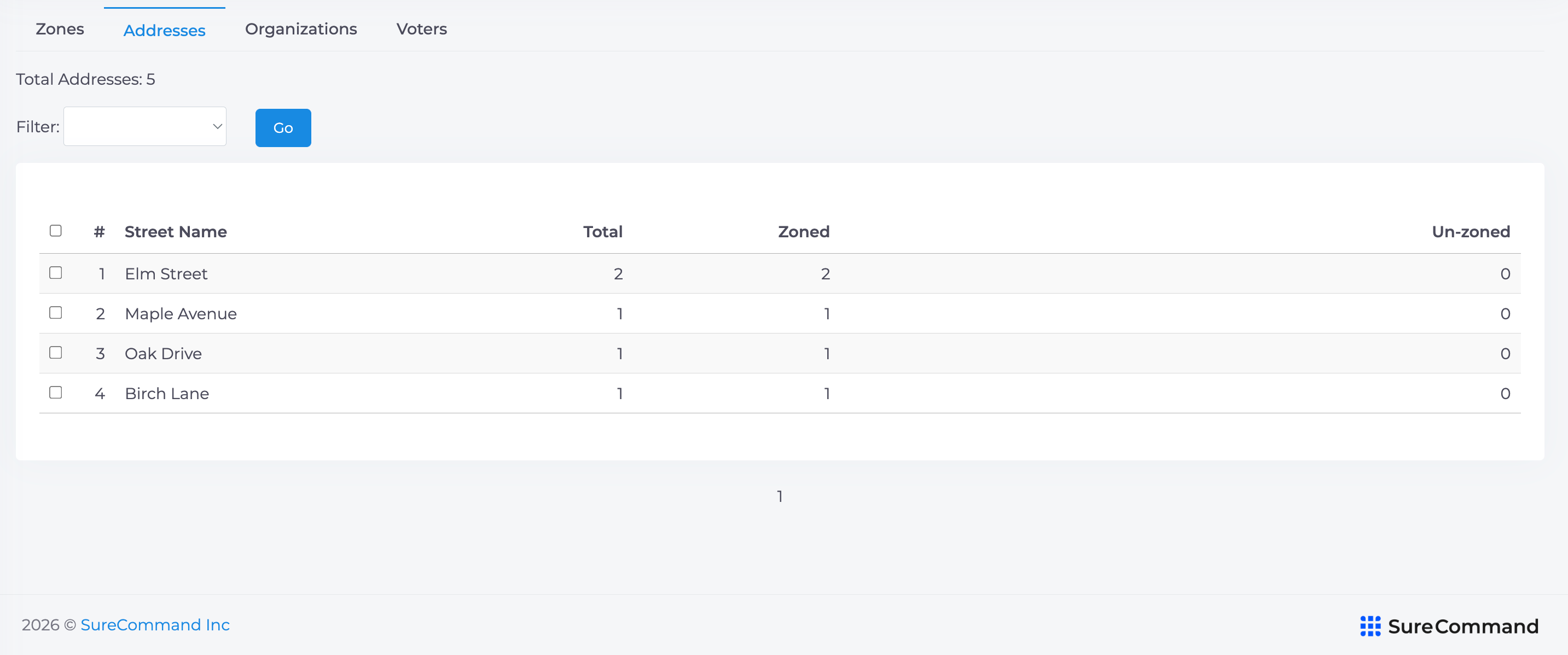Screen dimensions: 1568x655
Task: Switch to the Zones tab
Action: [x=60, y=29]
